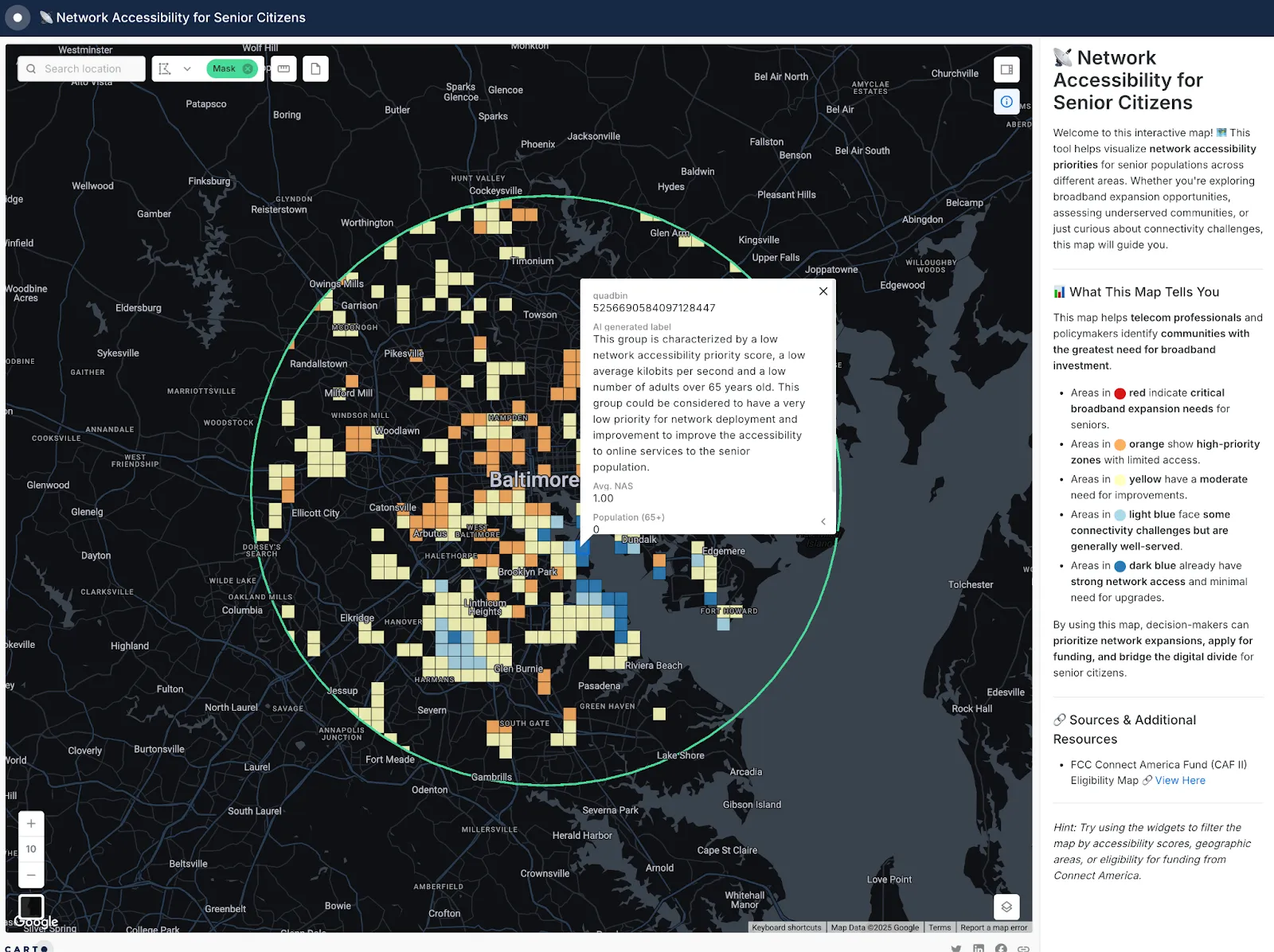Close the quadbin info popup
This screenshot has width=1274, height=952.
[823, 291]
